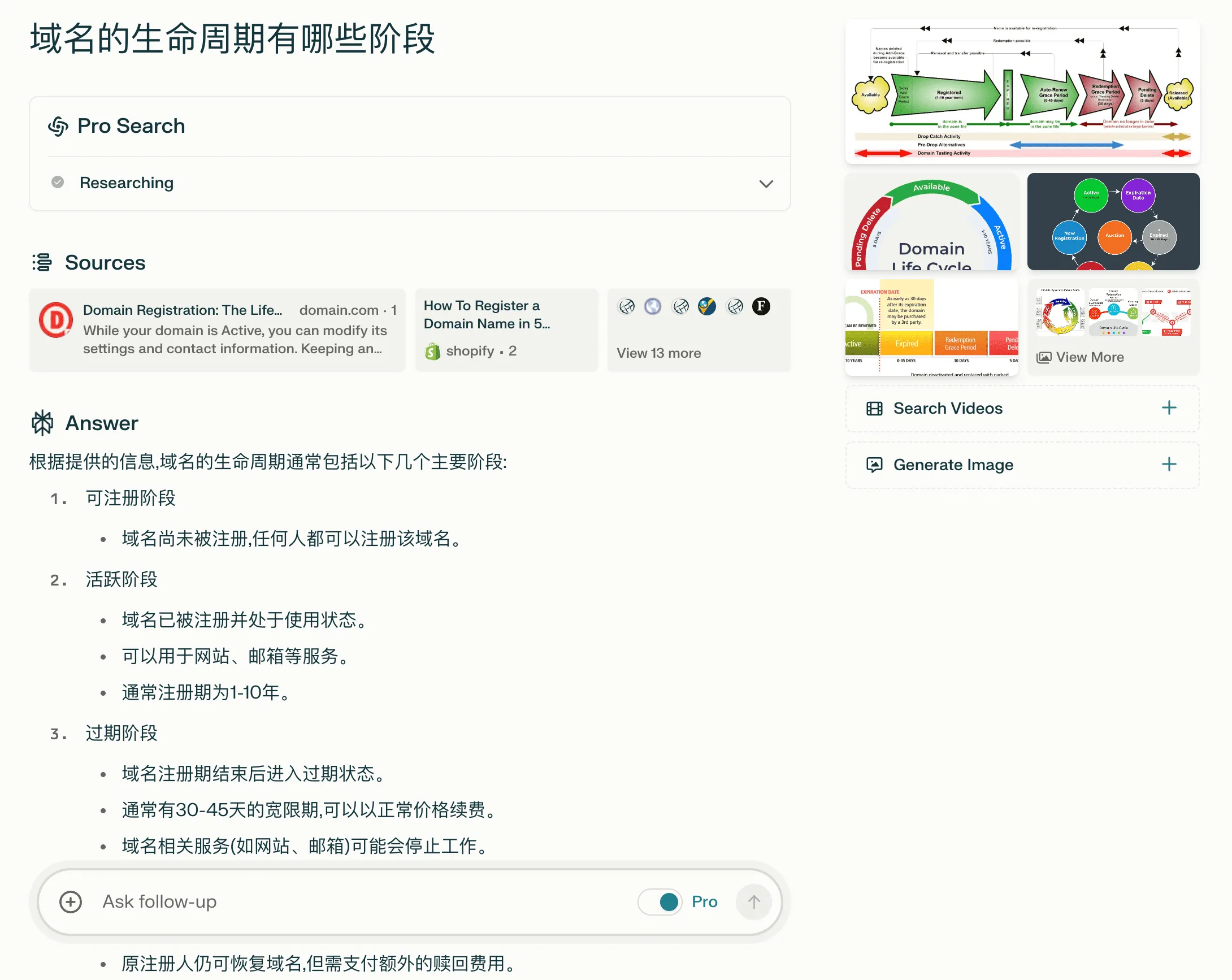Click the domain.com red D favicon
The image size is (1232, 980).
(55, 320)
